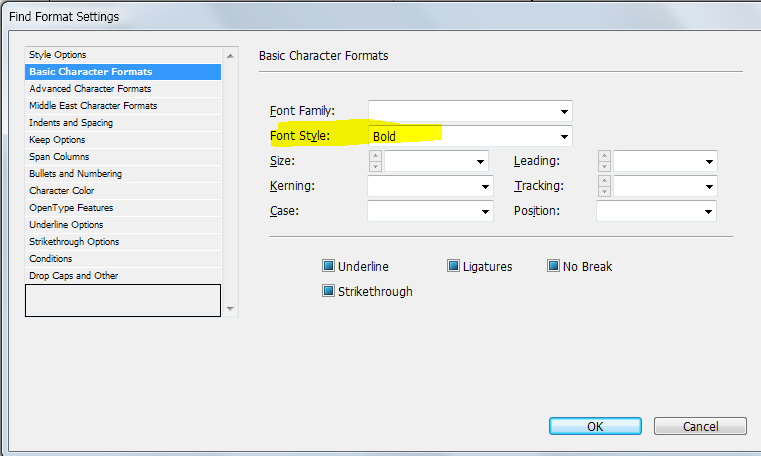Increase Leading with the up stepper
Screen dimensions: 761x456
click(x=604, y=156)
